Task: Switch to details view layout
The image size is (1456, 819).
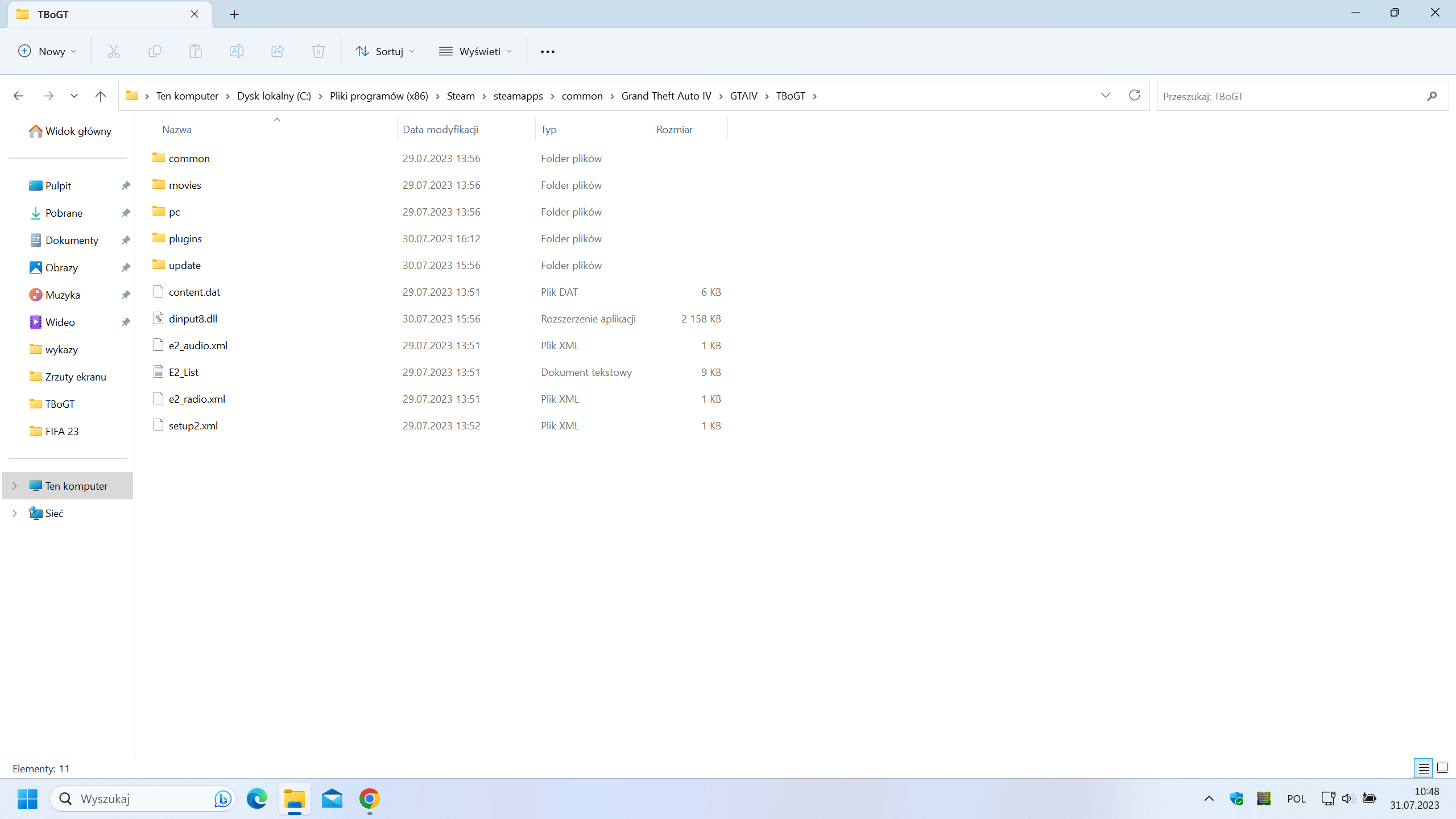Action: point(1423,768)
